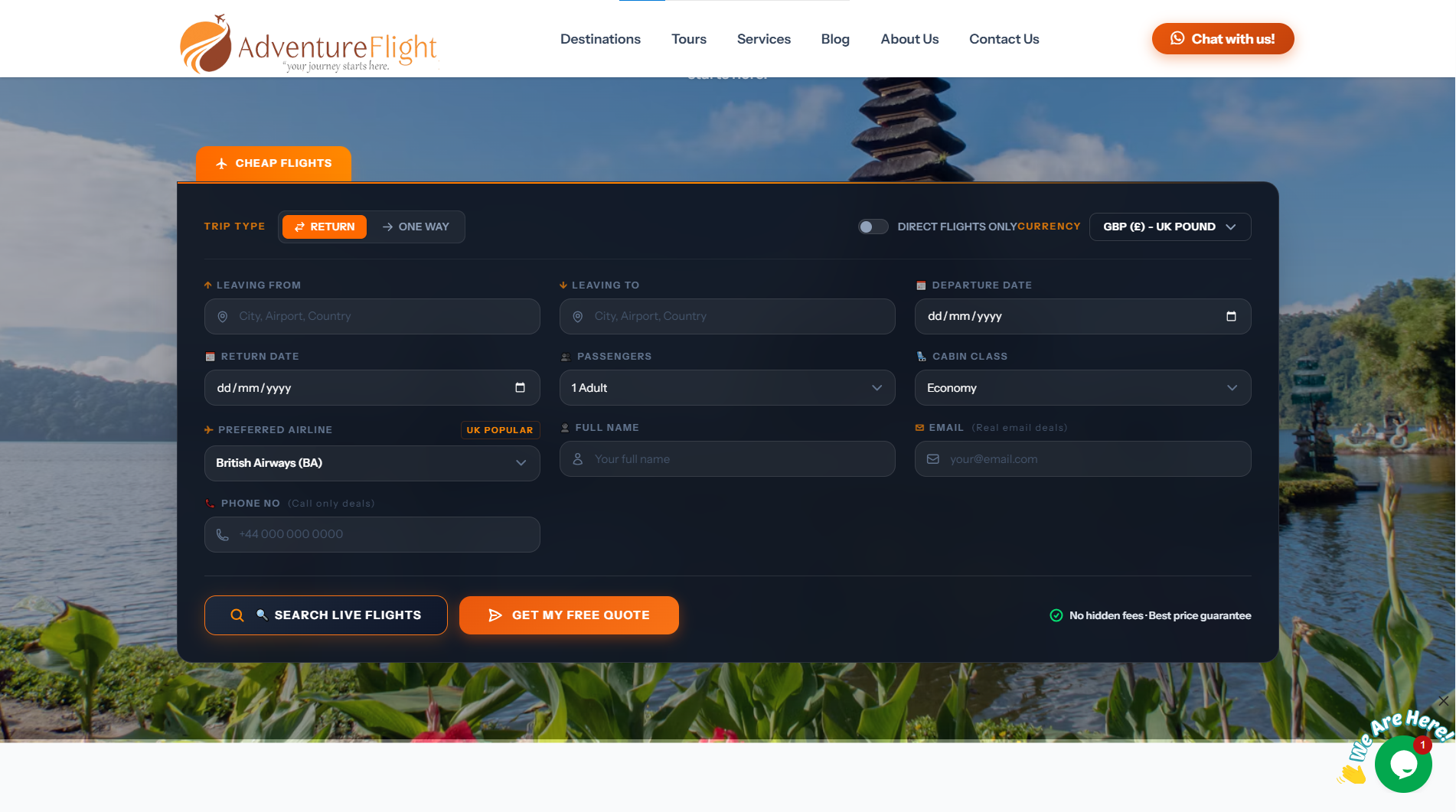Click the magnifier icon on Search Live Flights
The image size is (1456, 812).
tap(237, 615)
